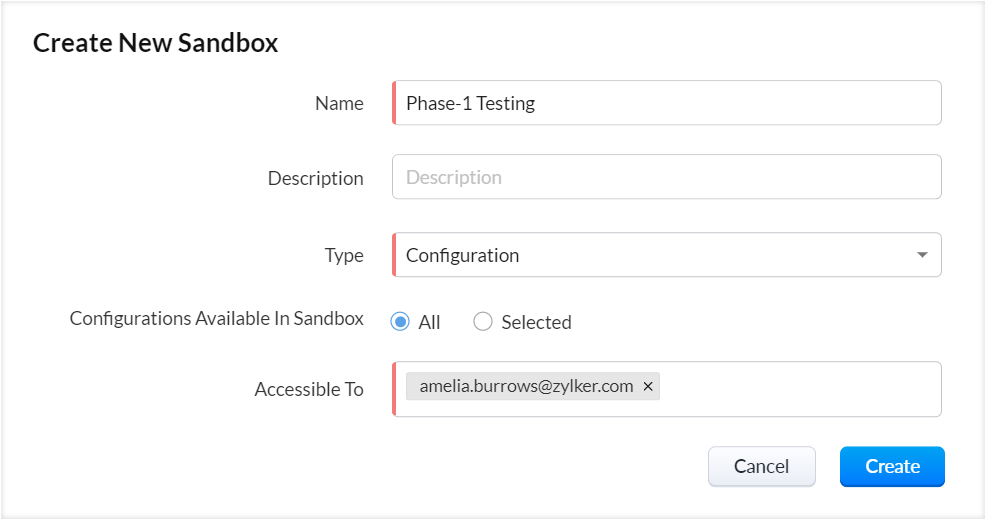986x520 pixels.
Task: Click the Selected option label text
Action: [536, 322]
